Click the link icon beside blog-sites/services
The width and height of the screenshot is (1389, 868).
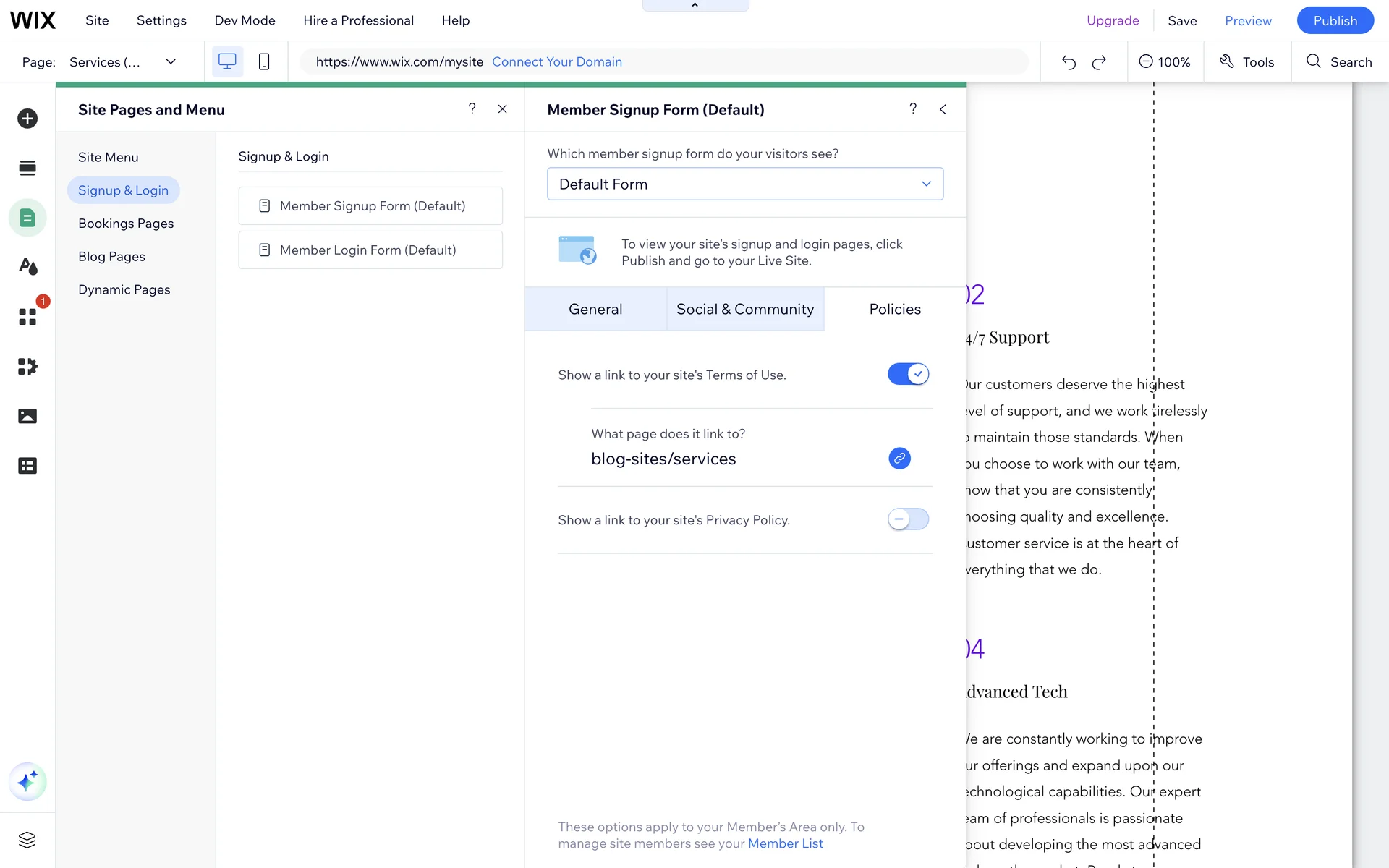click(899, 459)
